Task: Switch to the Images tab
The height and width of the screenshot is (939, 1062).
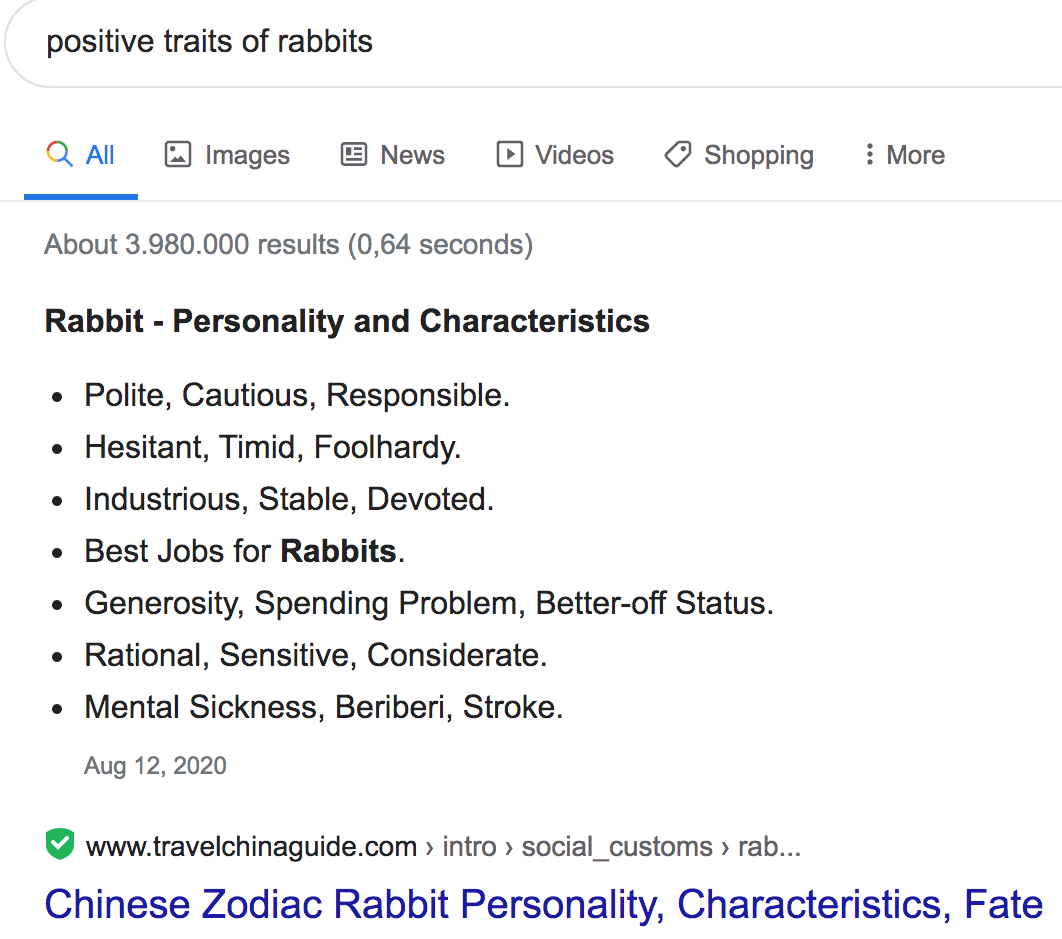Action: tap(246, 154)
